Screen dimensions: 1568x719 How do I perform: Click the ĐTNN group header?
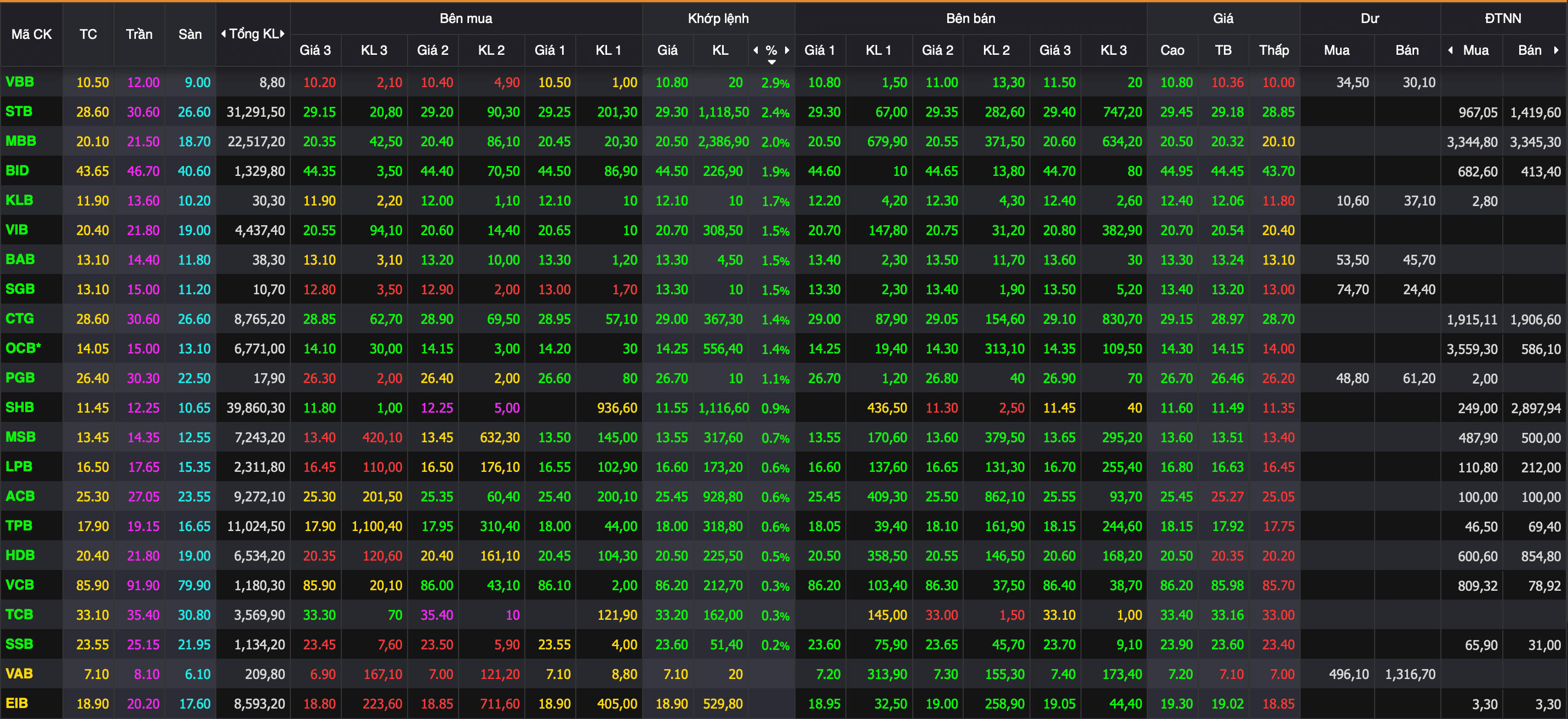click(1503, 18)
